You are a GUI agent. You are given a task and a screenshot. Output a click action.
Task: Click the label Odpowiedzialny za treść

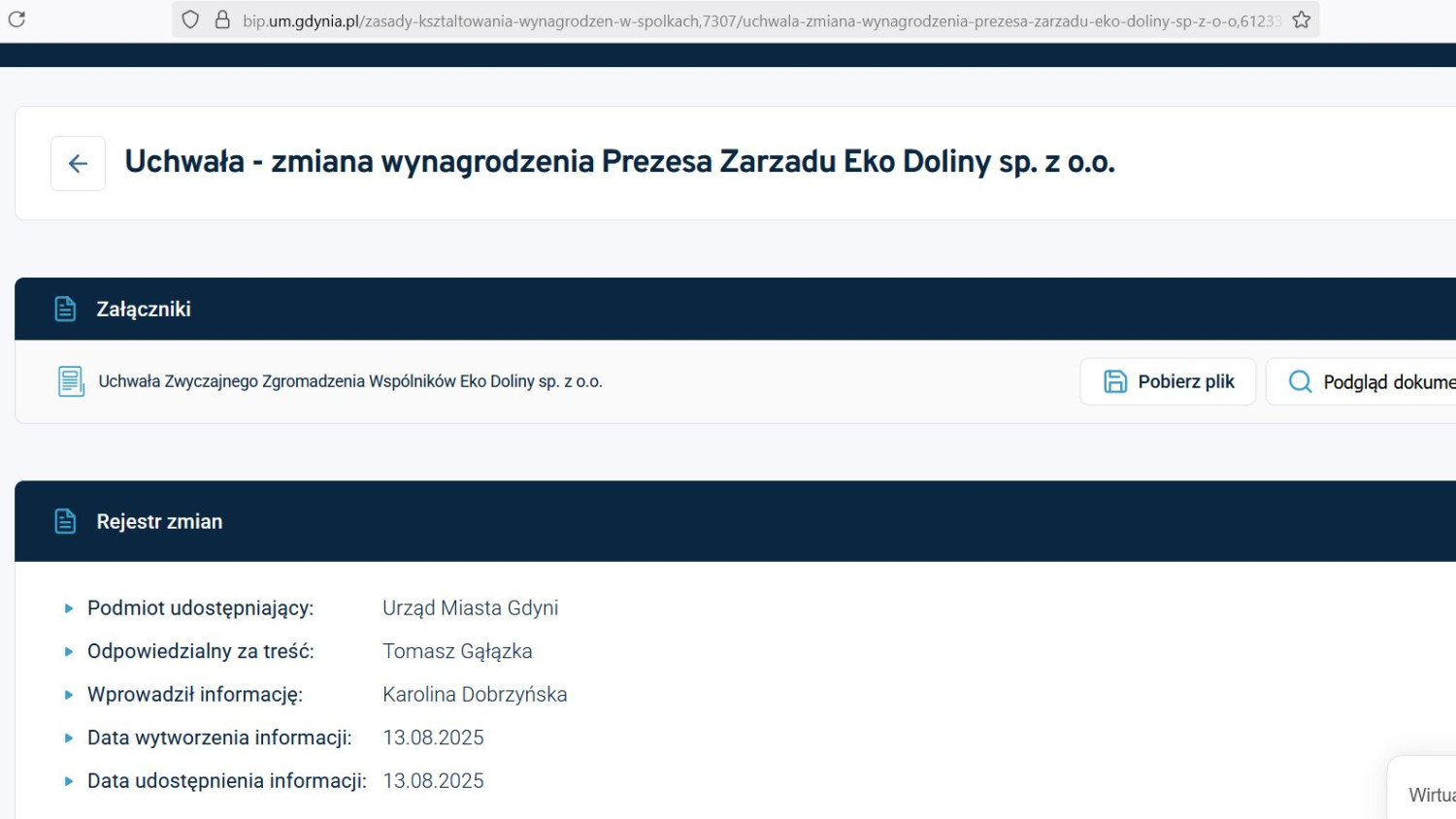pyautogui.click(x=201, y=651)
